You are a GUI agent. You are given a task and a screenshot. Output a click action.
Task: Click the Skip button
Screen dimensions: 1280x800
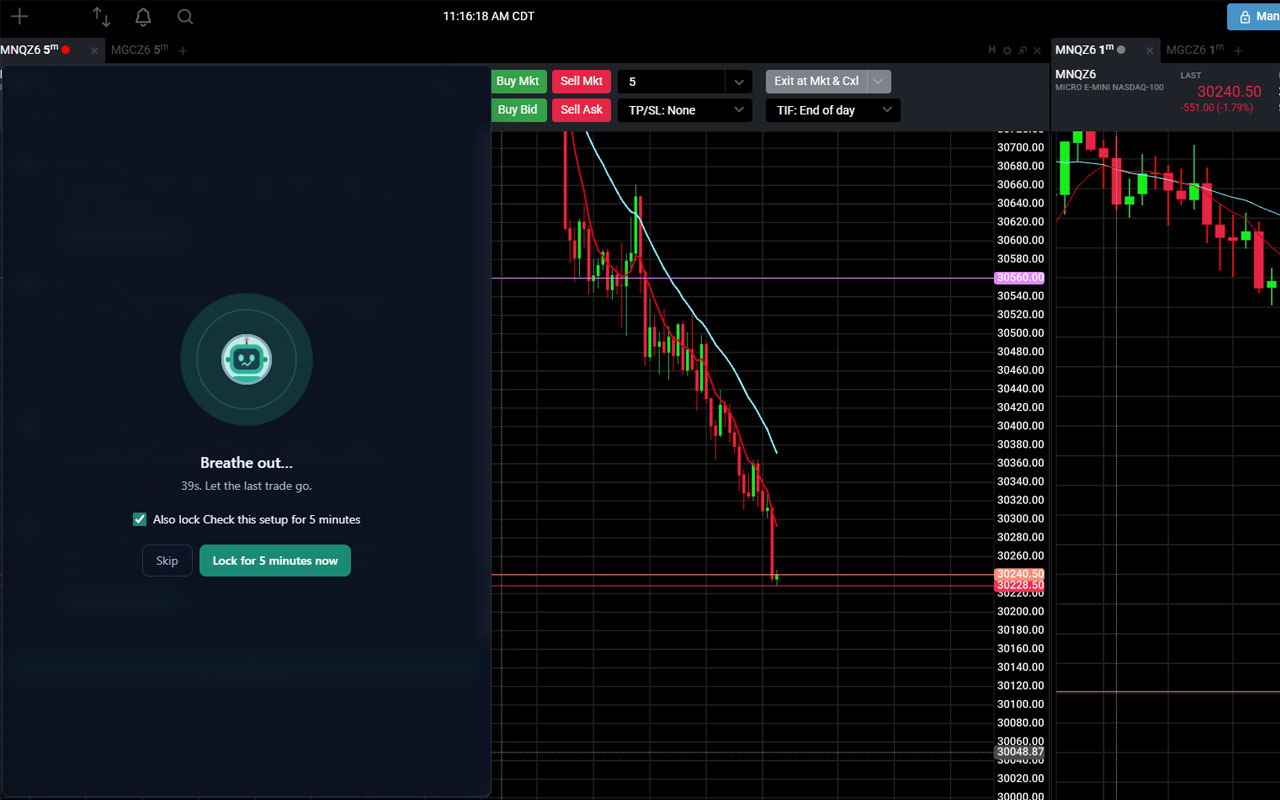167,560
